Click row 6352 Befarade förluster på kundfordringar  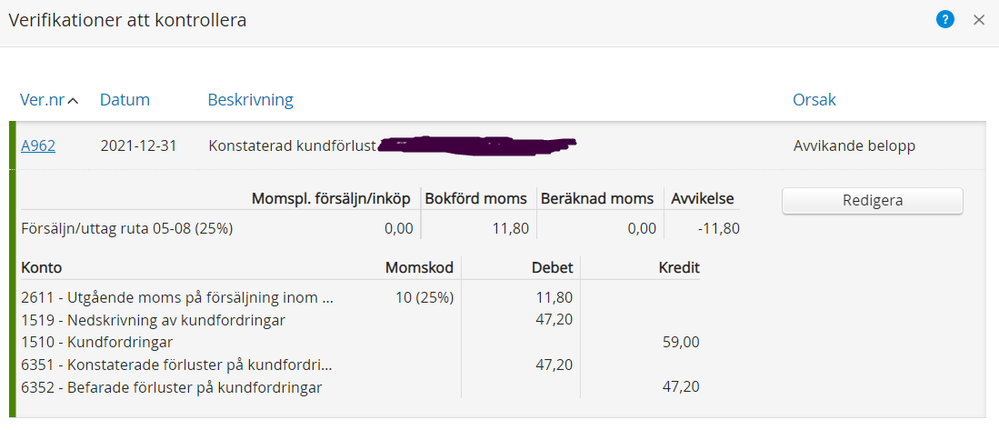[x=171, y=387]
